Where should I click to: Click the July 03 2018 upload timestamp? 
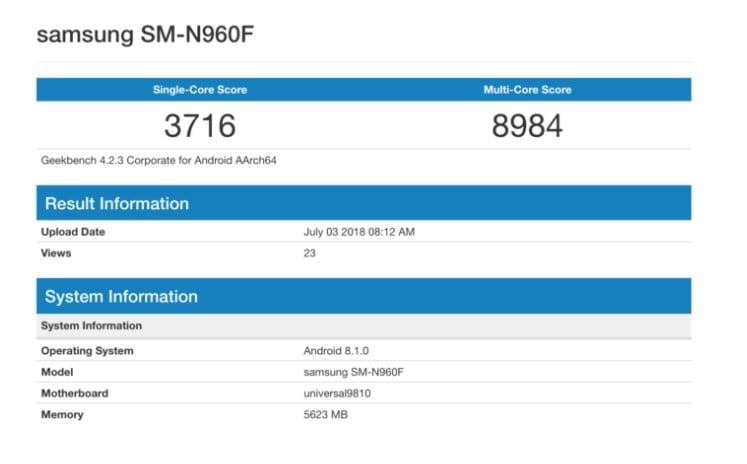(x=358, y=232)
